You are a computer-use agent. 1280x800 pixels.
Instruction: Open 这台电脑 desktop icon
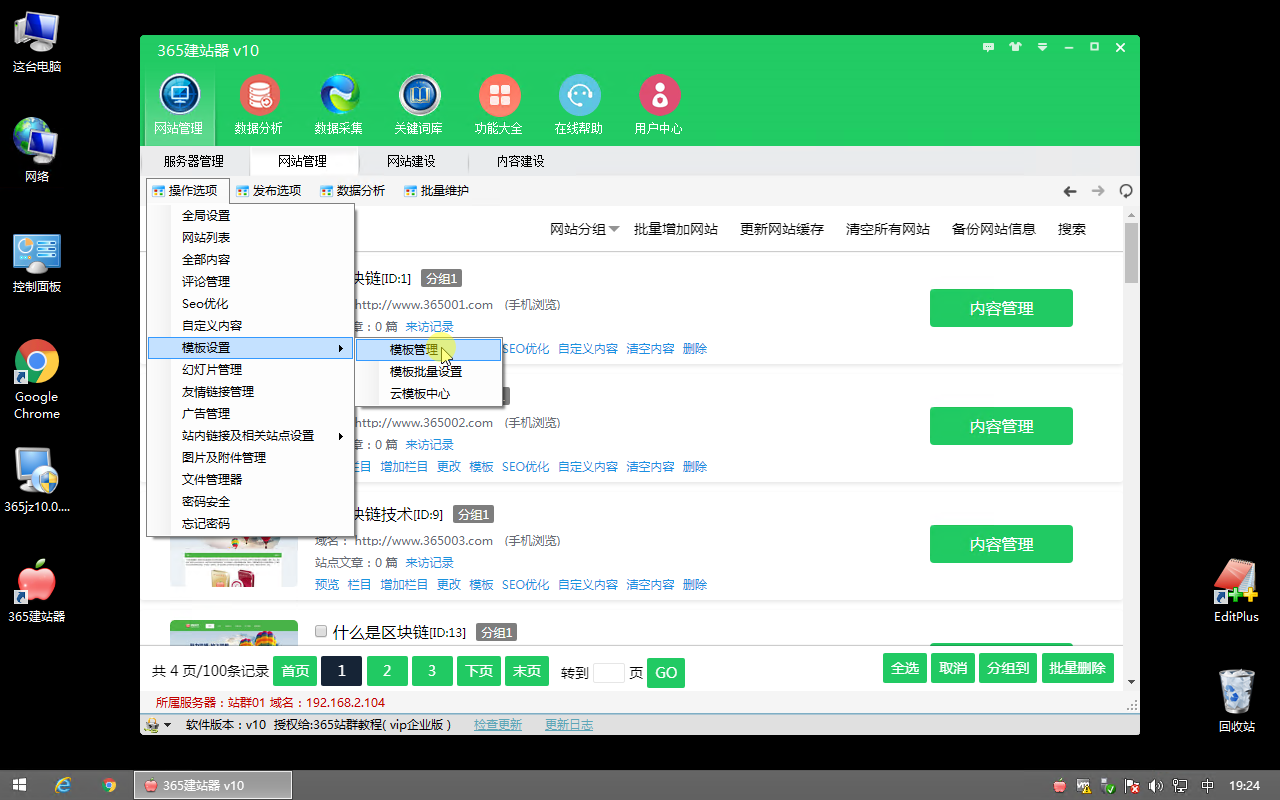point(37,40)
